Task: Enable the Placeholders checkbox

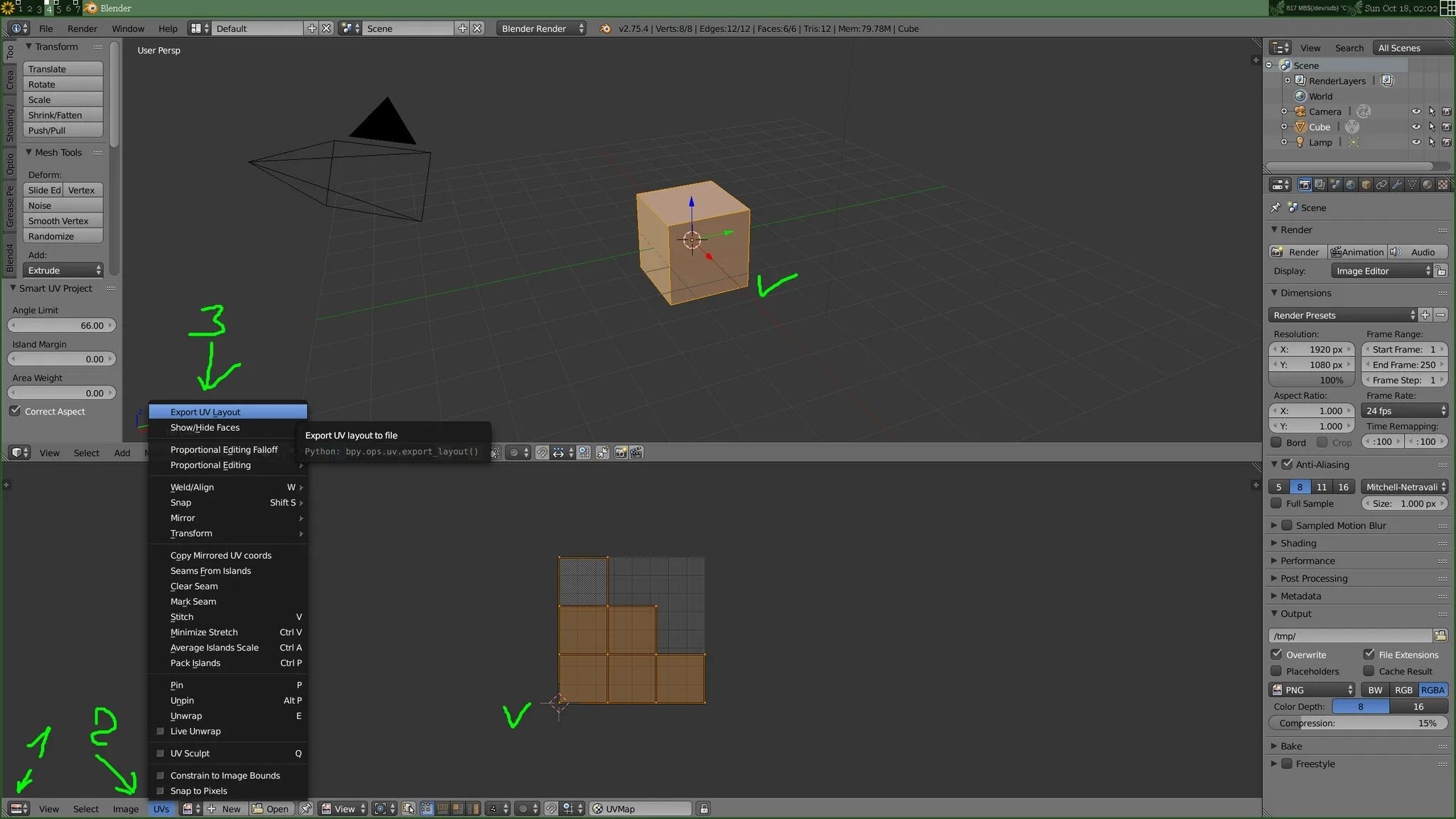Action: click(1276, 671)
